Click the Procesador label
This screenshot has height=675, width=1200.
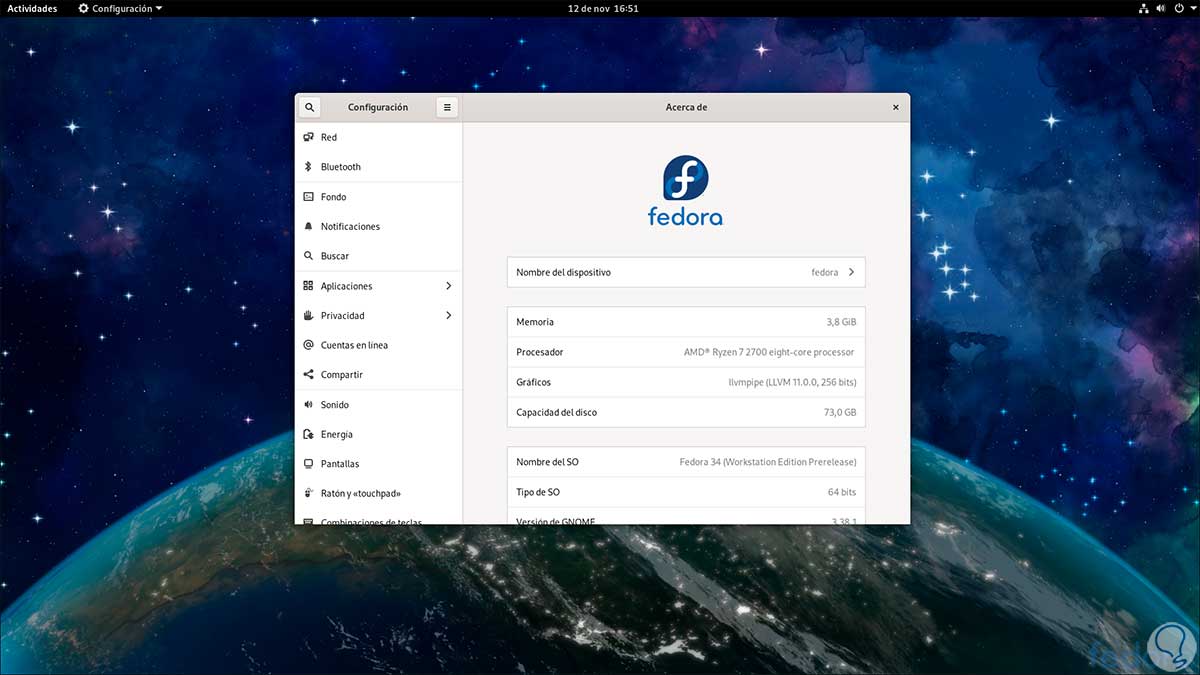(x=540, y=352)
